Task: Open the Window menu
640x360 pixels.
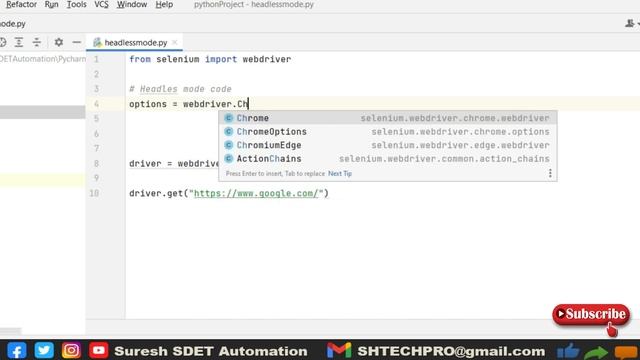Action: pos(132,5)
